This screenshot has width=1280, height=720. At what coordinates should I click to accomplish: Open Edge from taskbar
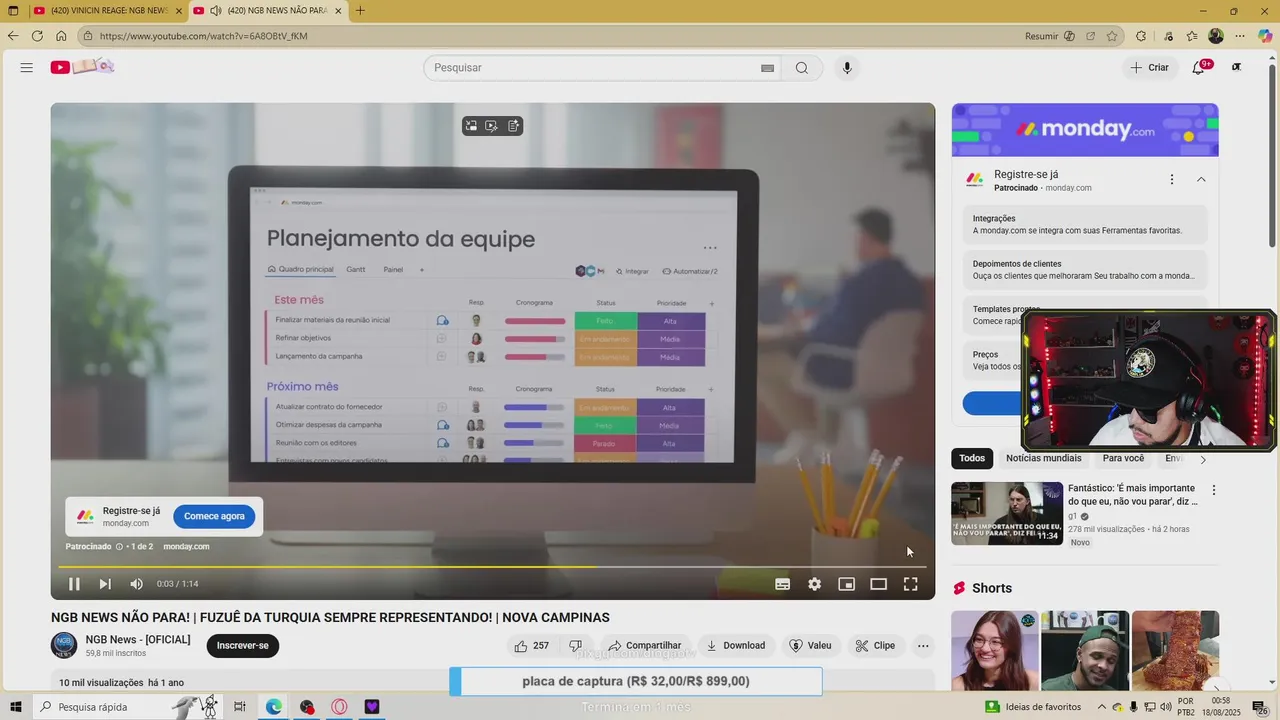click(x=273, y=707)
